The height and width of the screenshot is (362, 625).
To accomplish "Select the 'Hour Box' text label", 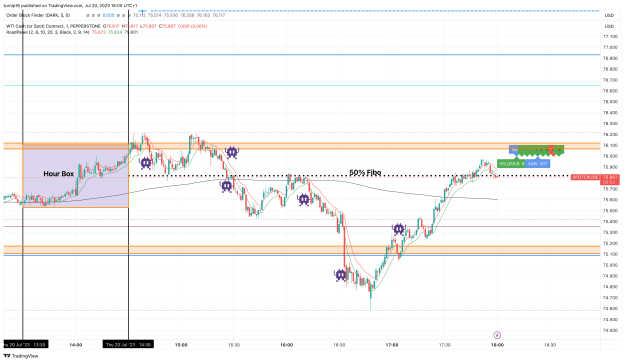I will click(x=59, y=174).
